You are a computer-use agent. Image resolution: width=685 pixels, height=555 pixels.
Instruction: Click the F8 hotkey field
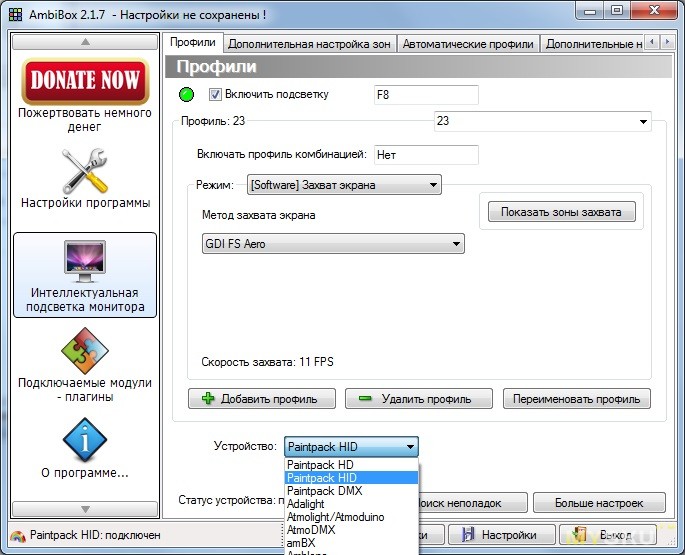(426, 95)
